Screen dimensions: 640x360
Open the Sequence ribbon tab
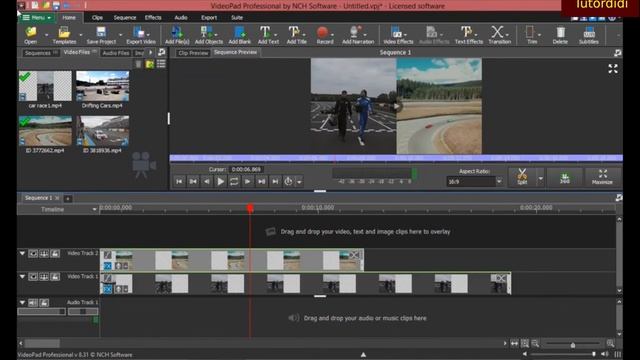(x=124, y=18)
